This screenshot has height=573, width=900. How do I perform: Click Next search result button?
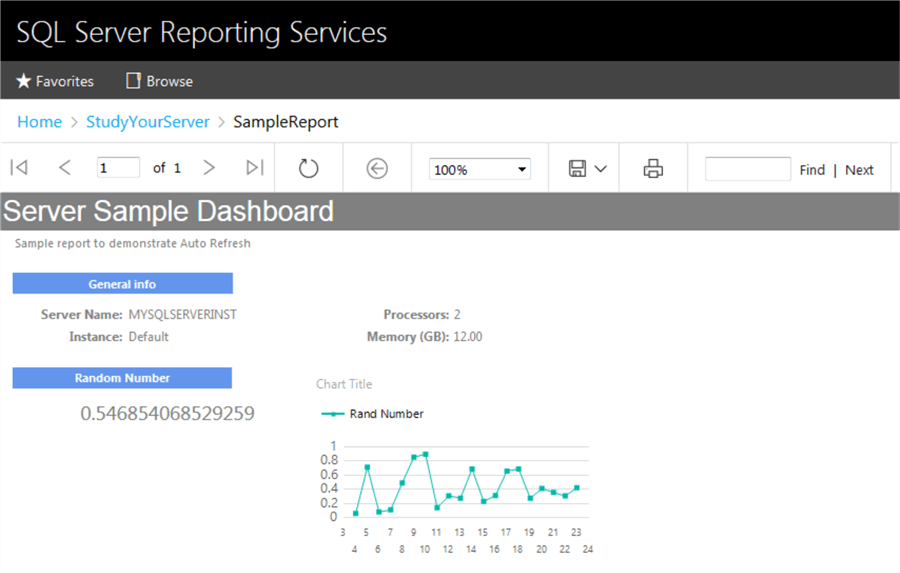[859, 170]
